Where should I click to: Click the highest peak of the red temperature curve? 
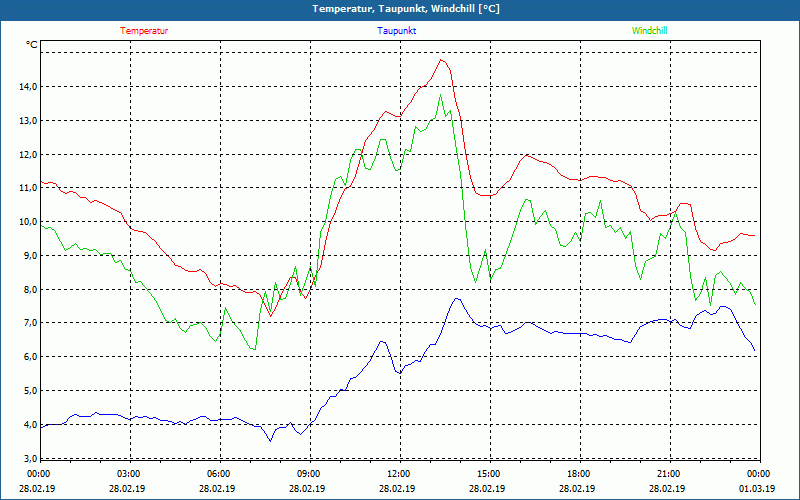click(x=440, y=60)
